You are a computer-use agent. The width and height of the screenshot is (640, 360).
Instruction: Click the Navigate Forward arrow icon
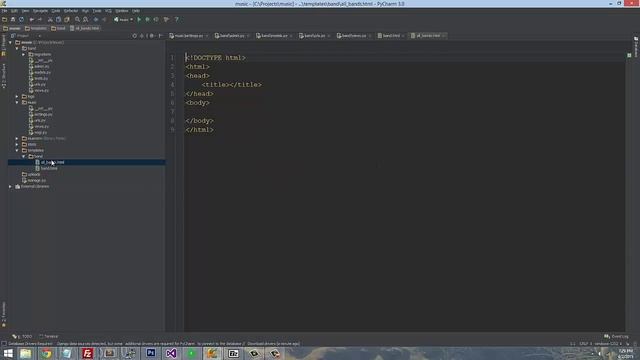click(x=104, y=19)
